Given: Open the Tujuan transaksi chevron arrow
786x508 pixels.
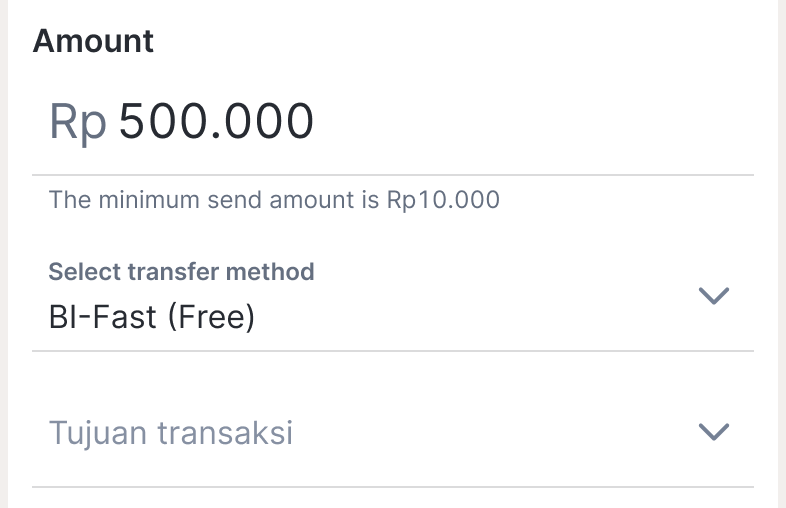Looking at the screenshot, I should (x=713, y=432).
